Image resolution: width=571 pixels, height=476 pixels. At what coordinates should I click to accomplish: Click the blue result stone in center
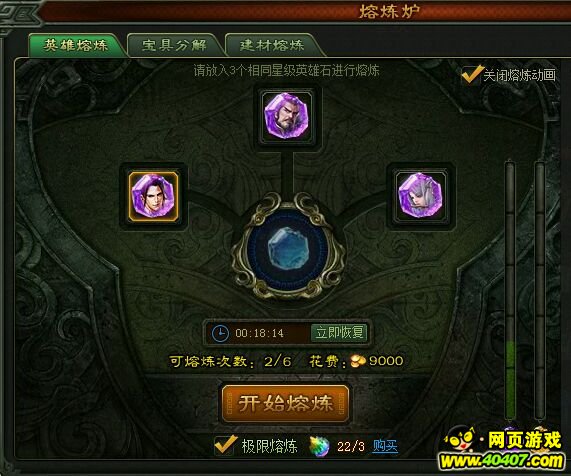point(288,250)
